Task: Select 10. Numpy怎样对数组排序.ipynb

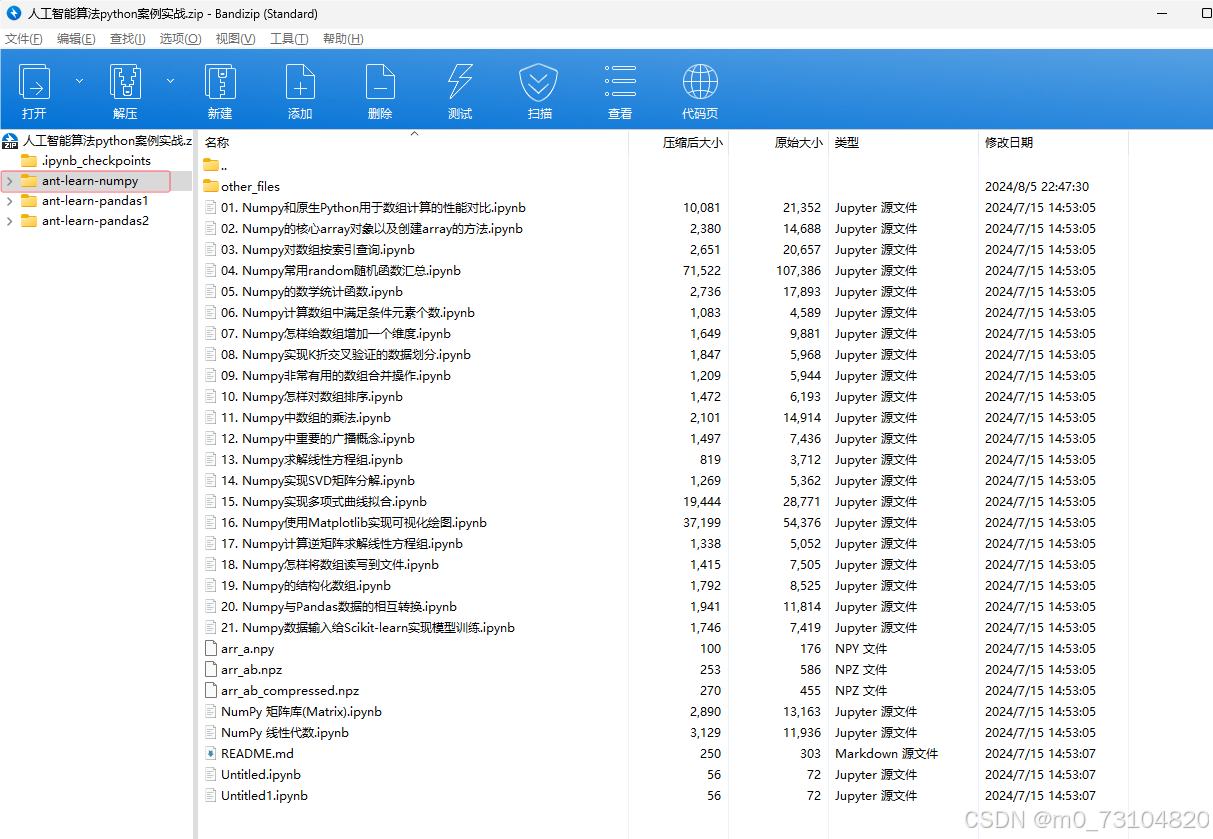Action: (x=312, y=397)
